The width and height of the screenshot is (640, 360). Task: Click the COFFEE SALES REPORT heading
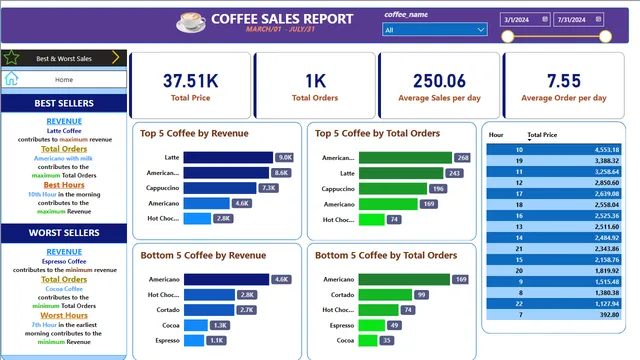coord(282,19)
